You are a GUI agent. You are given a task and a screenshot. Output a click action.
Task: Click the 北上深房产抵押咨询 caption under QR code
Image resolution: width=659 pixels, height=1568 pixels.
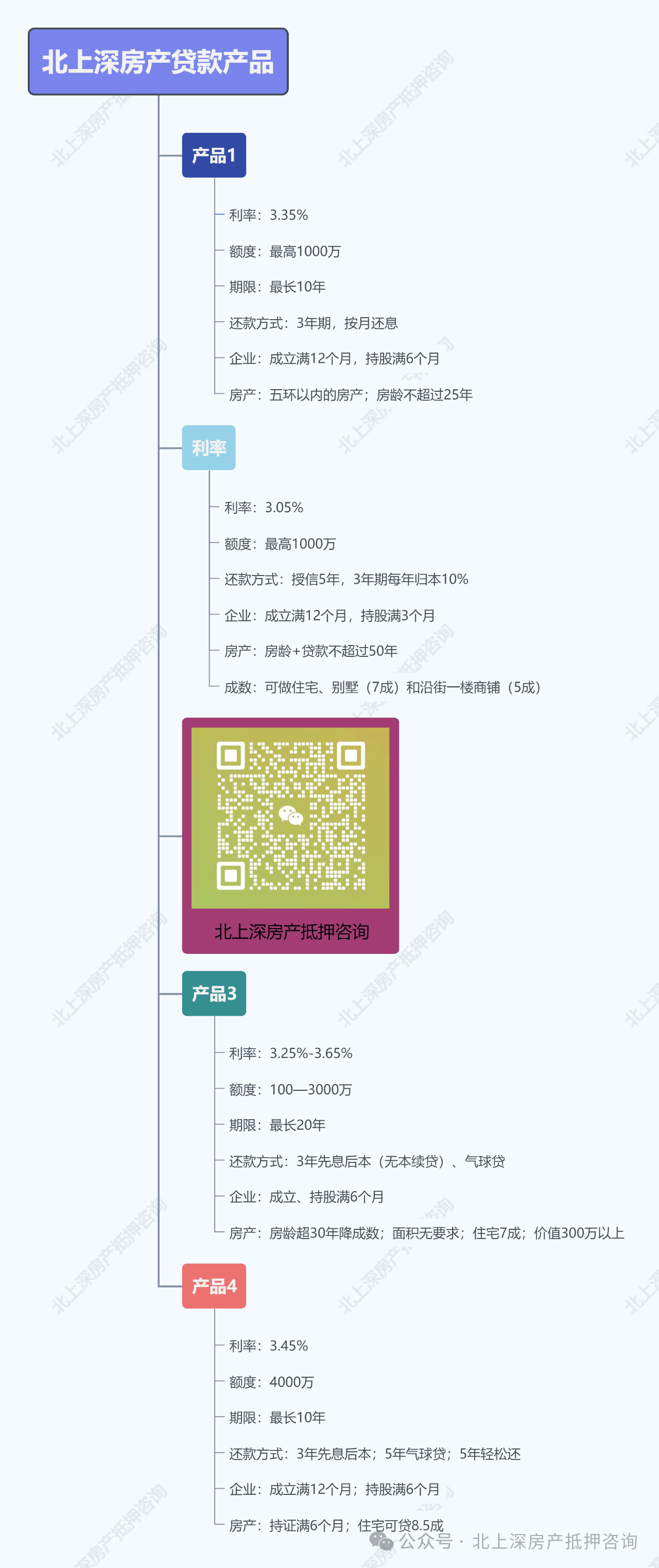[292, 931]
